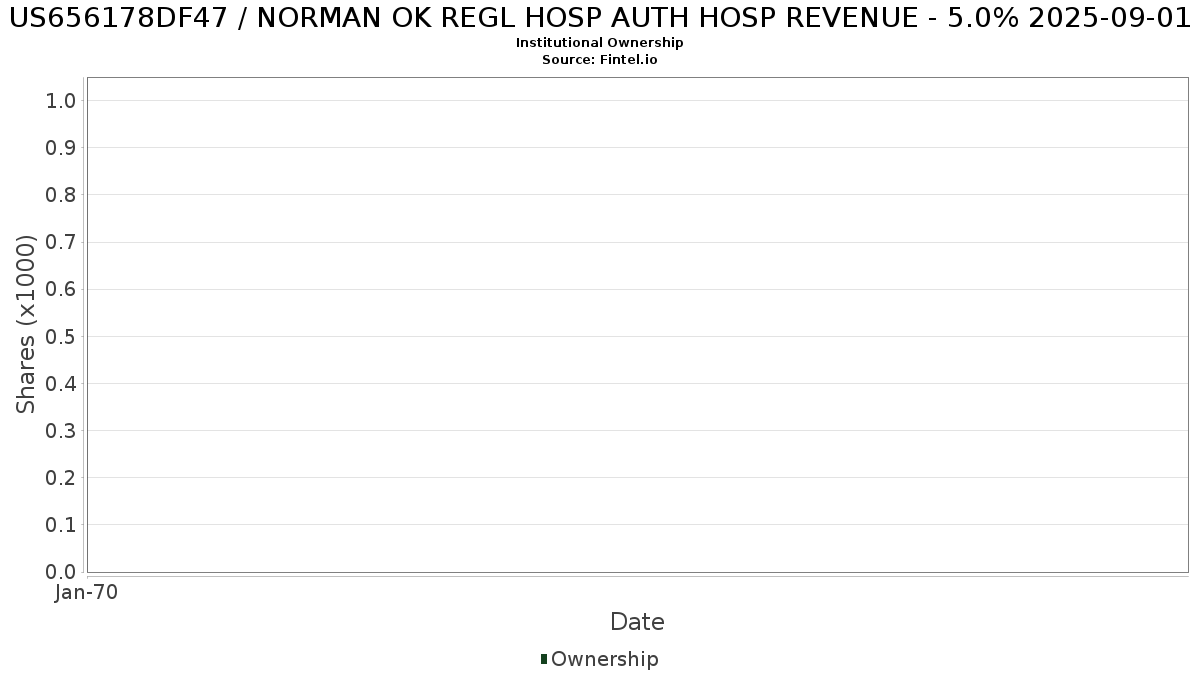Click the green Ownership legend color swatch
The width and height of the screenshot is (1200, 675).
tap(544, 659)
